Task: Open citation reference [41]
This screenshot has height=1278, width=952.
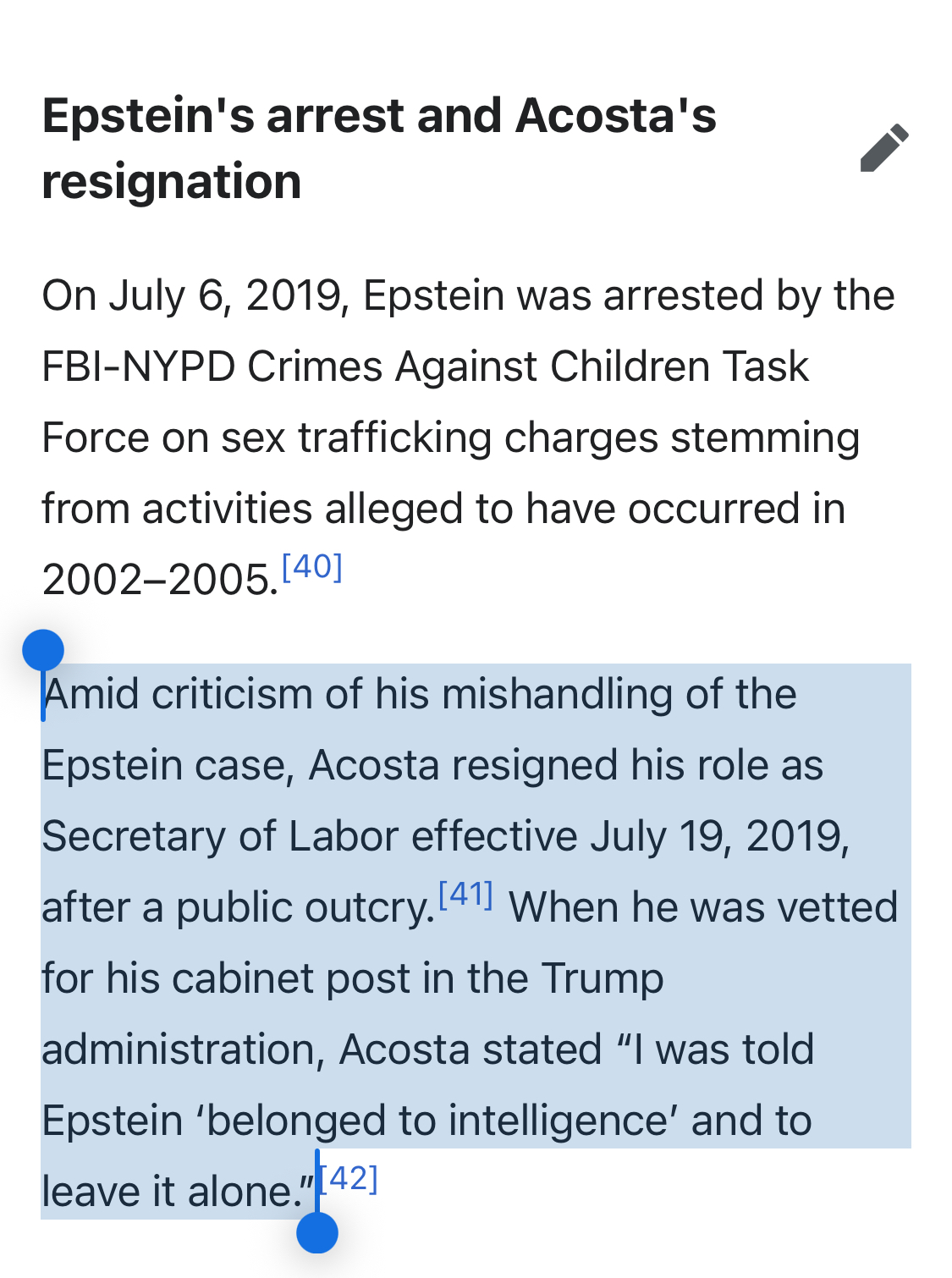Action: (465, 894)
